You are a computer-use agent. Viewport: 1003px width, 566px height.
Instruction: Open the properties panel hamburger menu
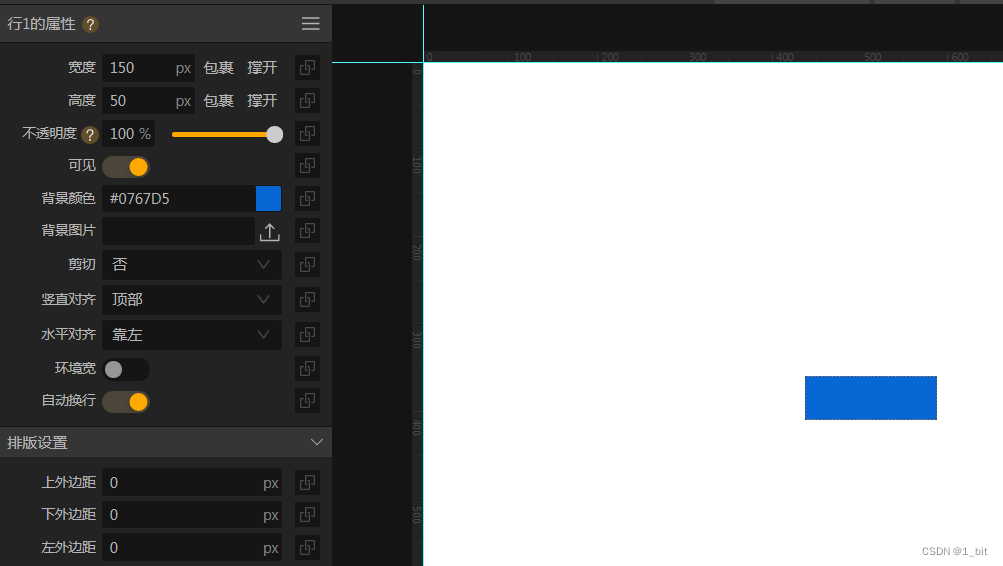310,24
